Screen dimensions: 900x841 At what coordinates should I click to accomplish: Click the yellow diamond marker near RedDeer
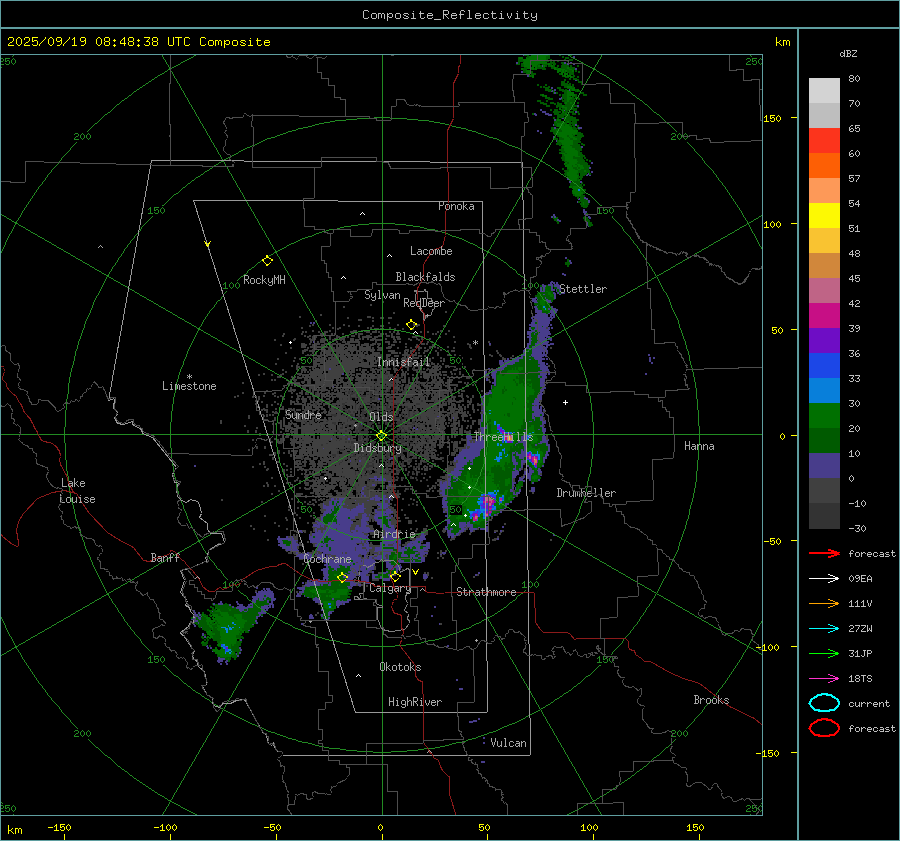tap(411, 324)
